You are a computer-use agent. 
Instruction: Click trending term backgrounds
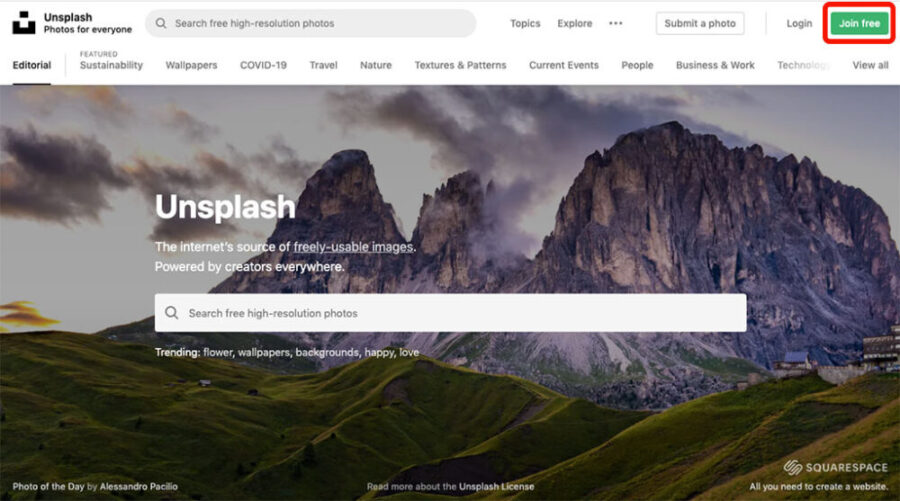pyautogui.click(x=327, y=352)
